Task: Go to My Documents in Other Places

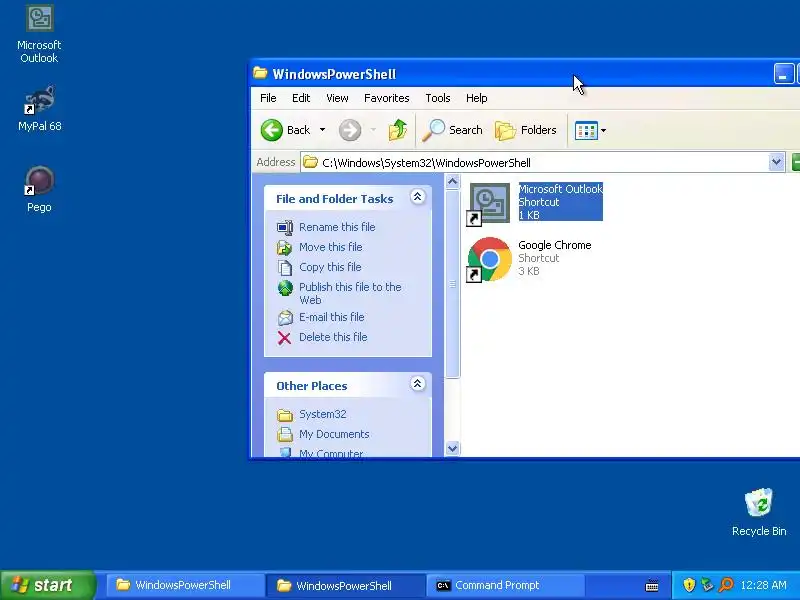Action: coord(334,434)
